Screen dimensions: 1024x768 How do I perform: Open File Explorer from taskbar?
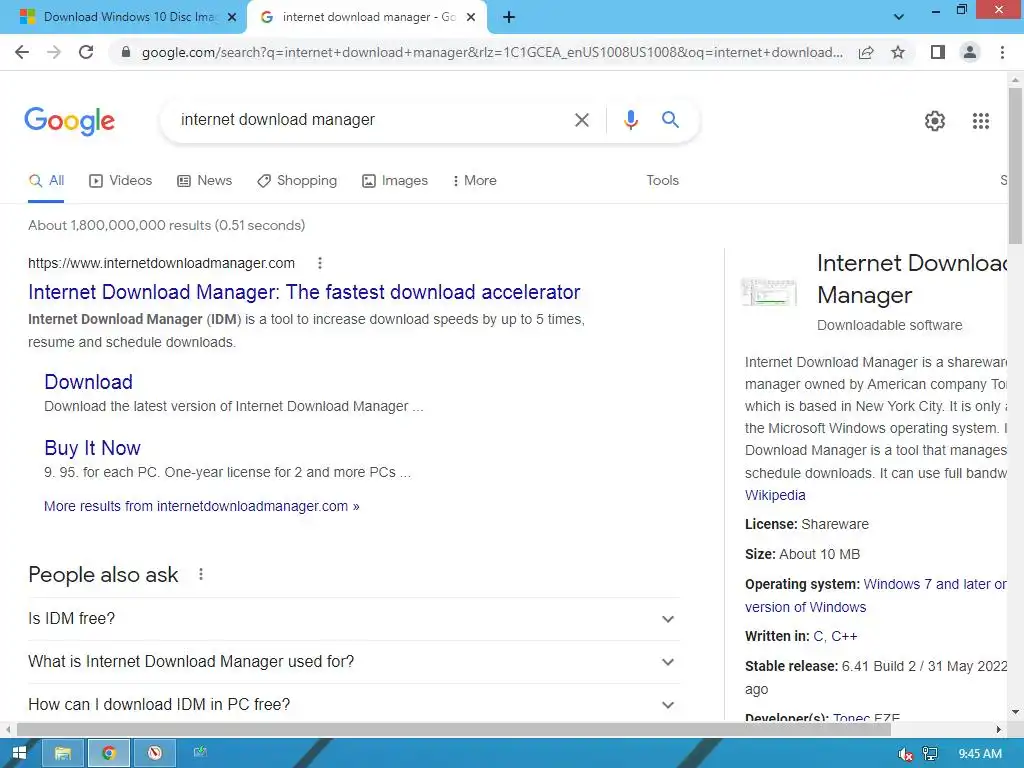tap(63, 753)
